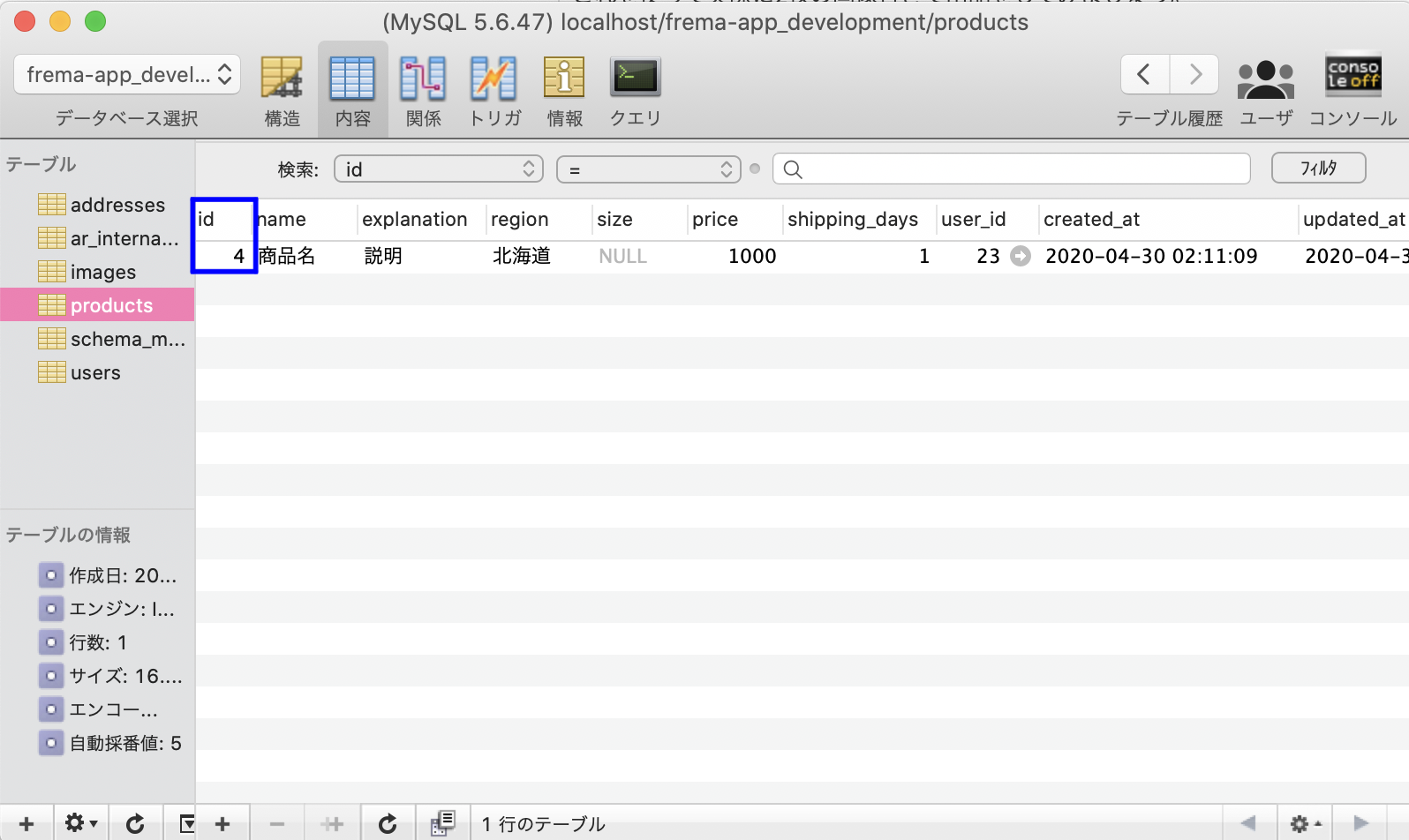Sort by the user_id column header
This screenshot has height=840, width=1409.
click(x=987, y=219)
